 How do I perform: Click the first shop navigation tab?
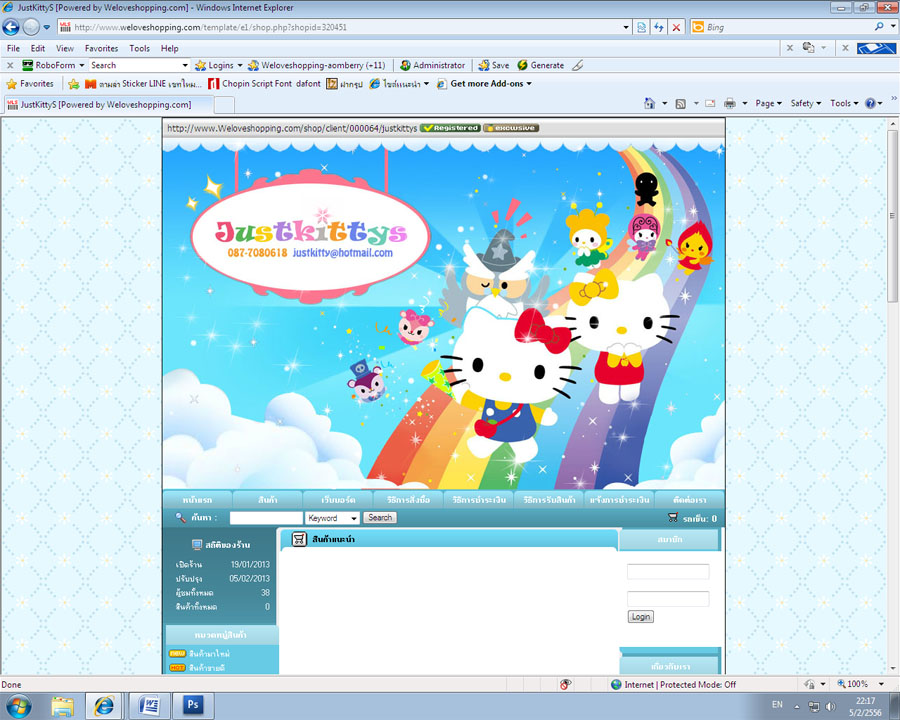coord(197,500)
